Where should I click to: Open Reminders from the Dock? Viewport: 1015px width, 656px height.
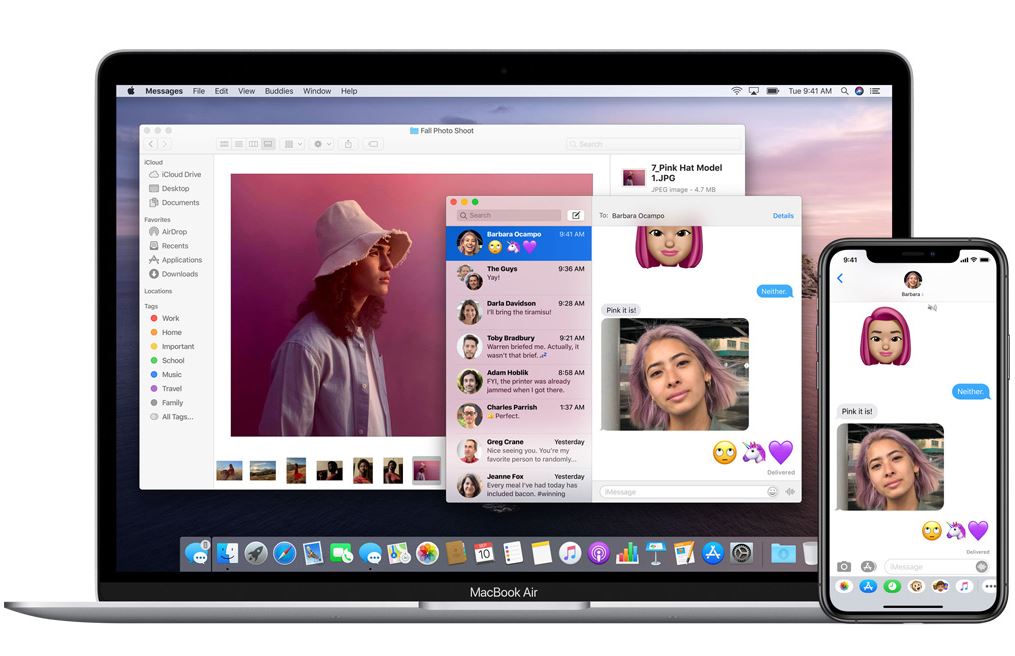(513, 554)
